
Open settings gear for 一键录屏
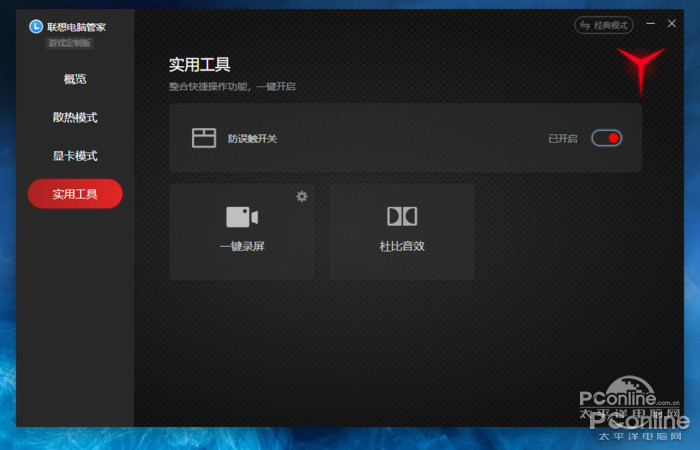coord(302,196)
